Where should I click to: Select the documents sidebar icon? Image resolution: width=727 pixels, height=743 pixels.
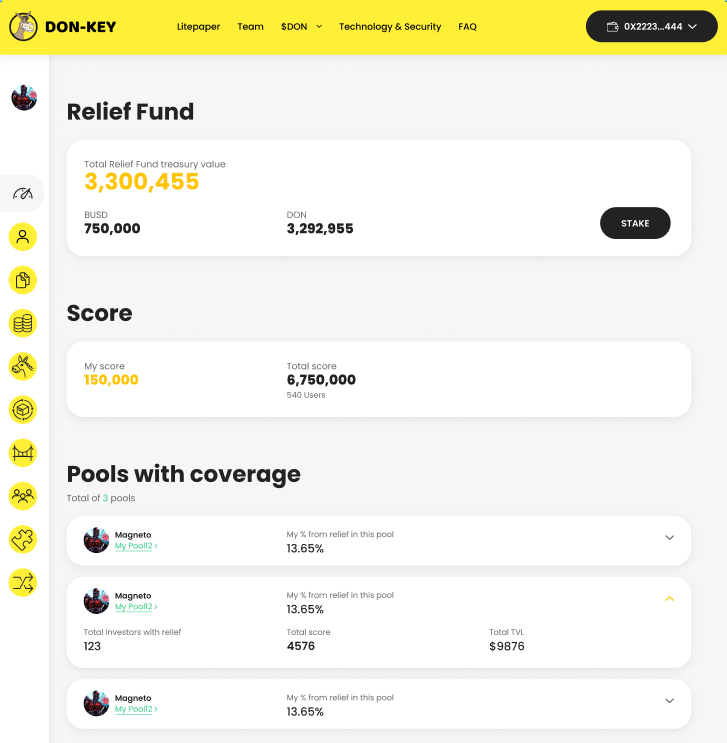click(23, 280)
